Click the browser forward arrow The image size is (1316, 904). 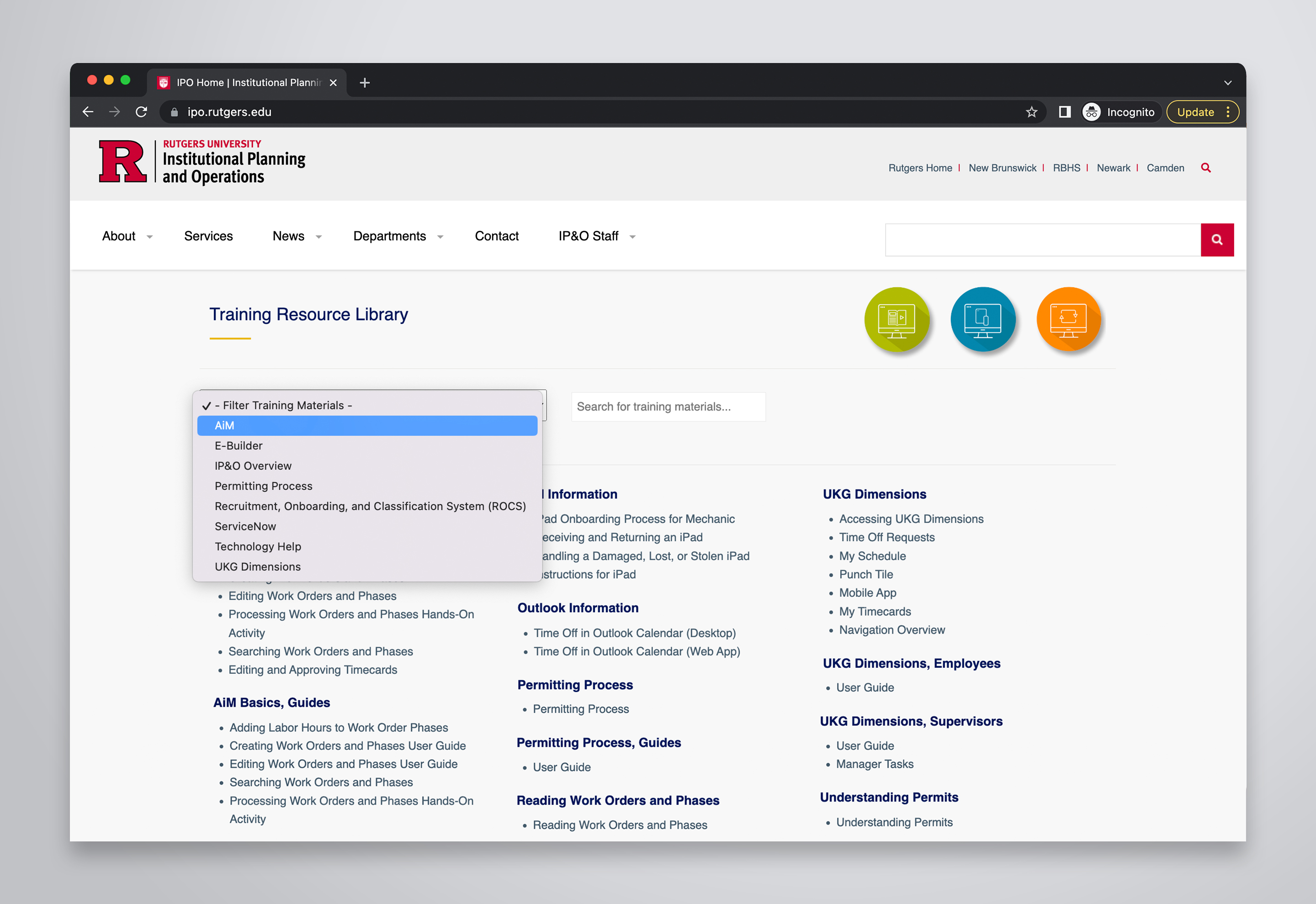coord(114,112)
